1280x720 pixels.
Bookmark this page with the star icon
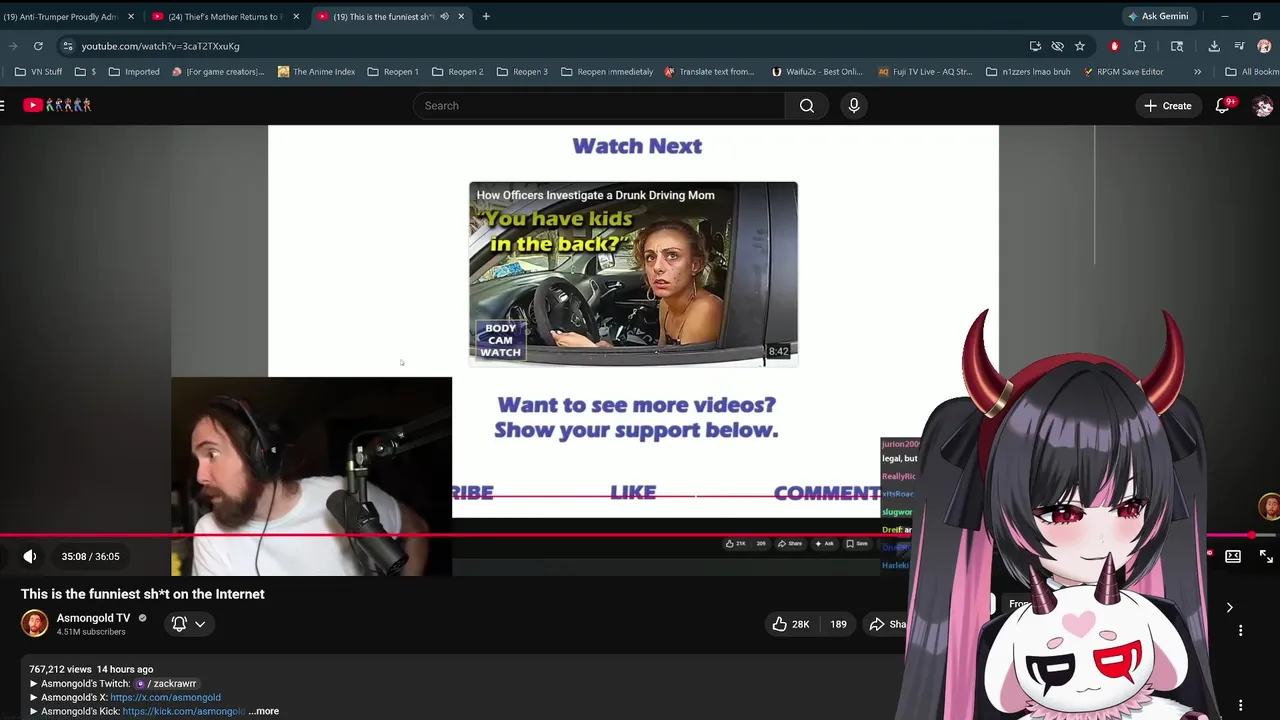point(1080,46)
